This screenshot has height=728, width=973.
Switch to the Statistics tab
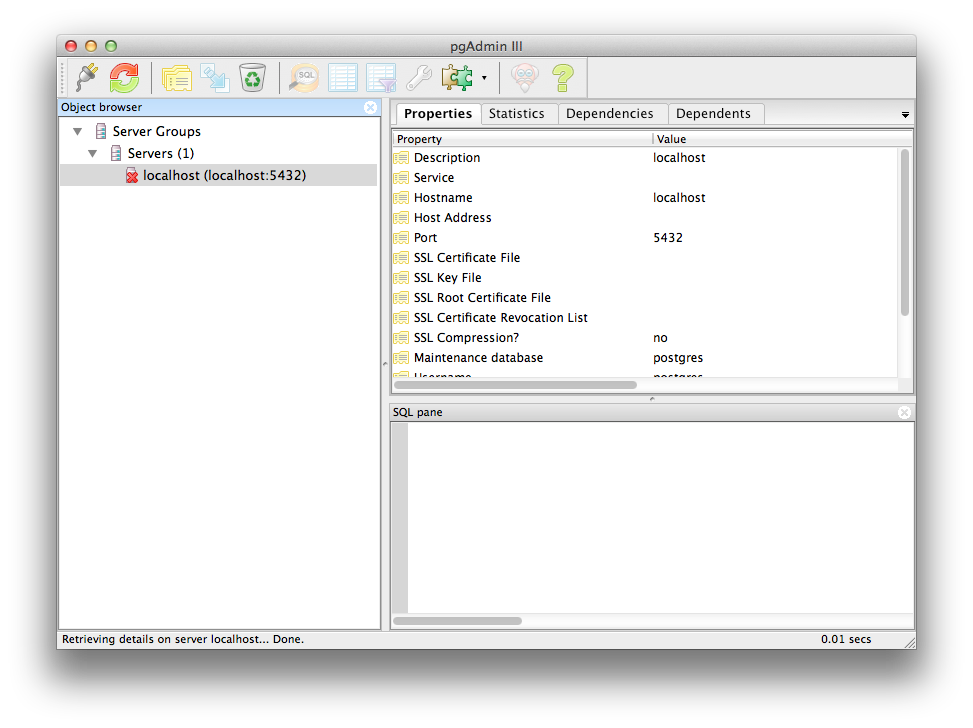coord(516,114)
